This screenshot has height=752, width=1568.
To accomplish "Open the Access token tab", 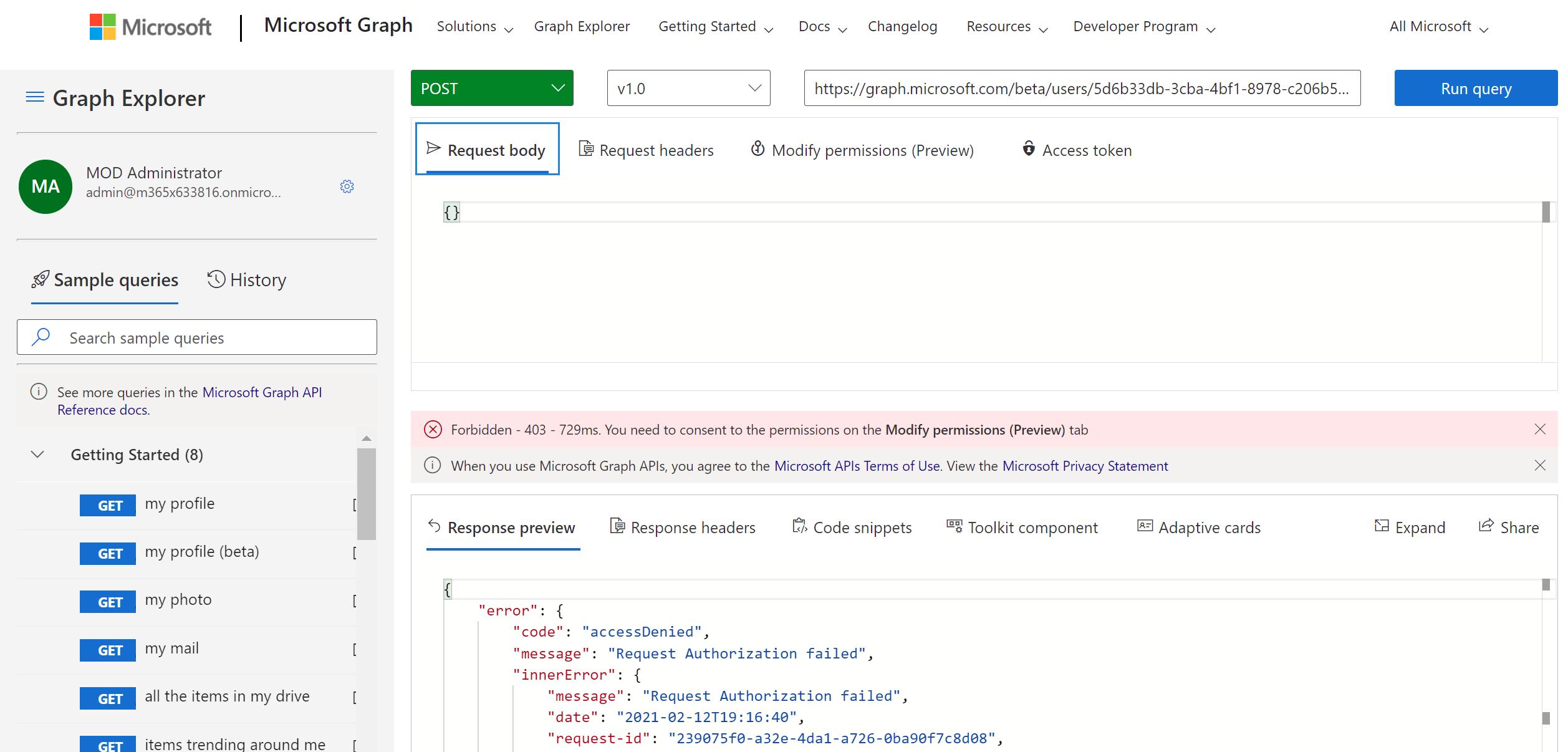I will click(x=1077, y=150).
